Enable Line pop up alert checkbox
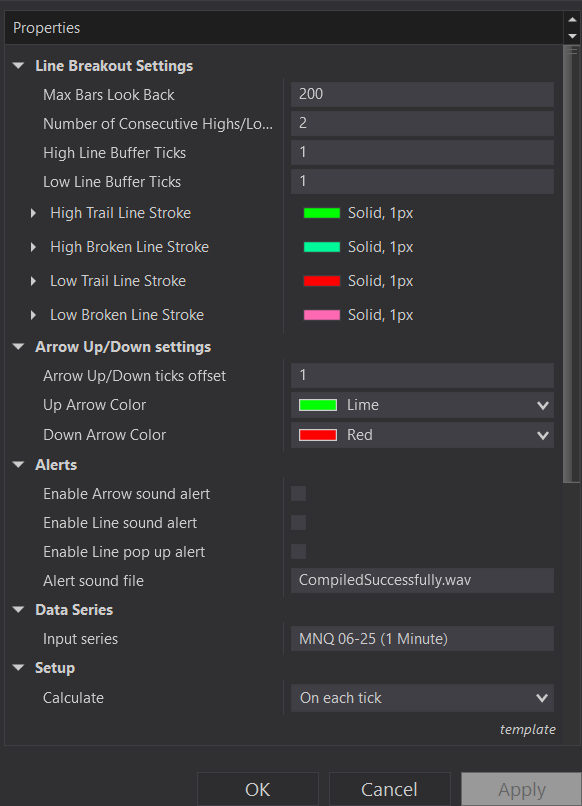 298,552
